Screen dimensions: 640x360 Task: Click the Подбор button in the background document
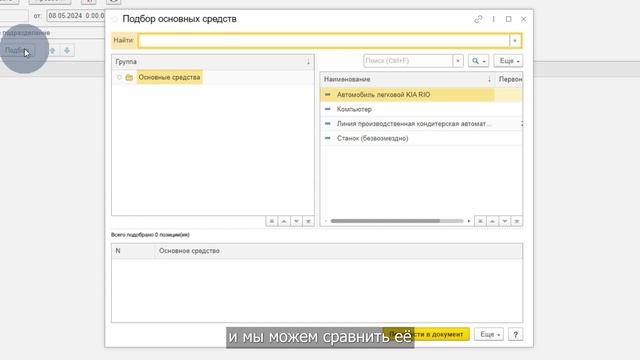pos(17,51)
